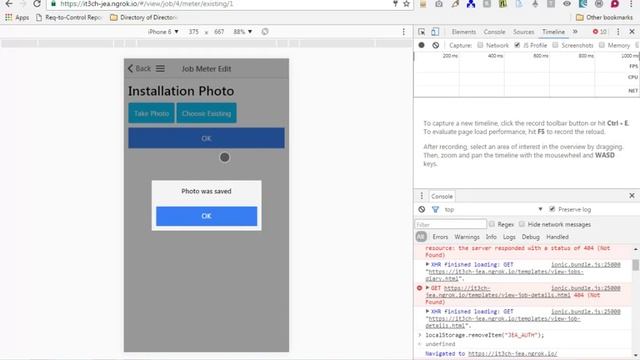Start timeline recording with record button
The height and width of the screenshot is (360, 640).
(x=422, y=45)
